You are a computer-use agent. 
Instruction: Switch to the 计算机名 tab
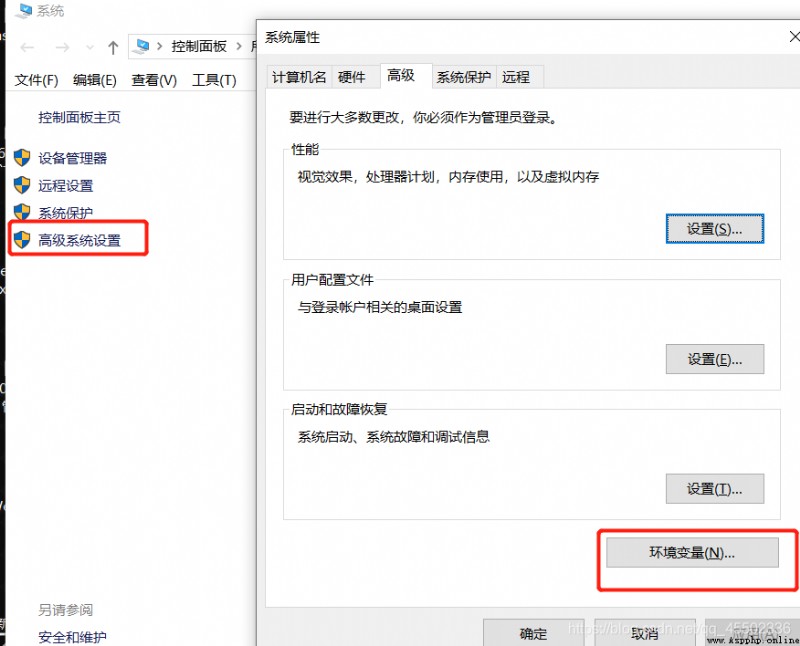pos(299,77)
